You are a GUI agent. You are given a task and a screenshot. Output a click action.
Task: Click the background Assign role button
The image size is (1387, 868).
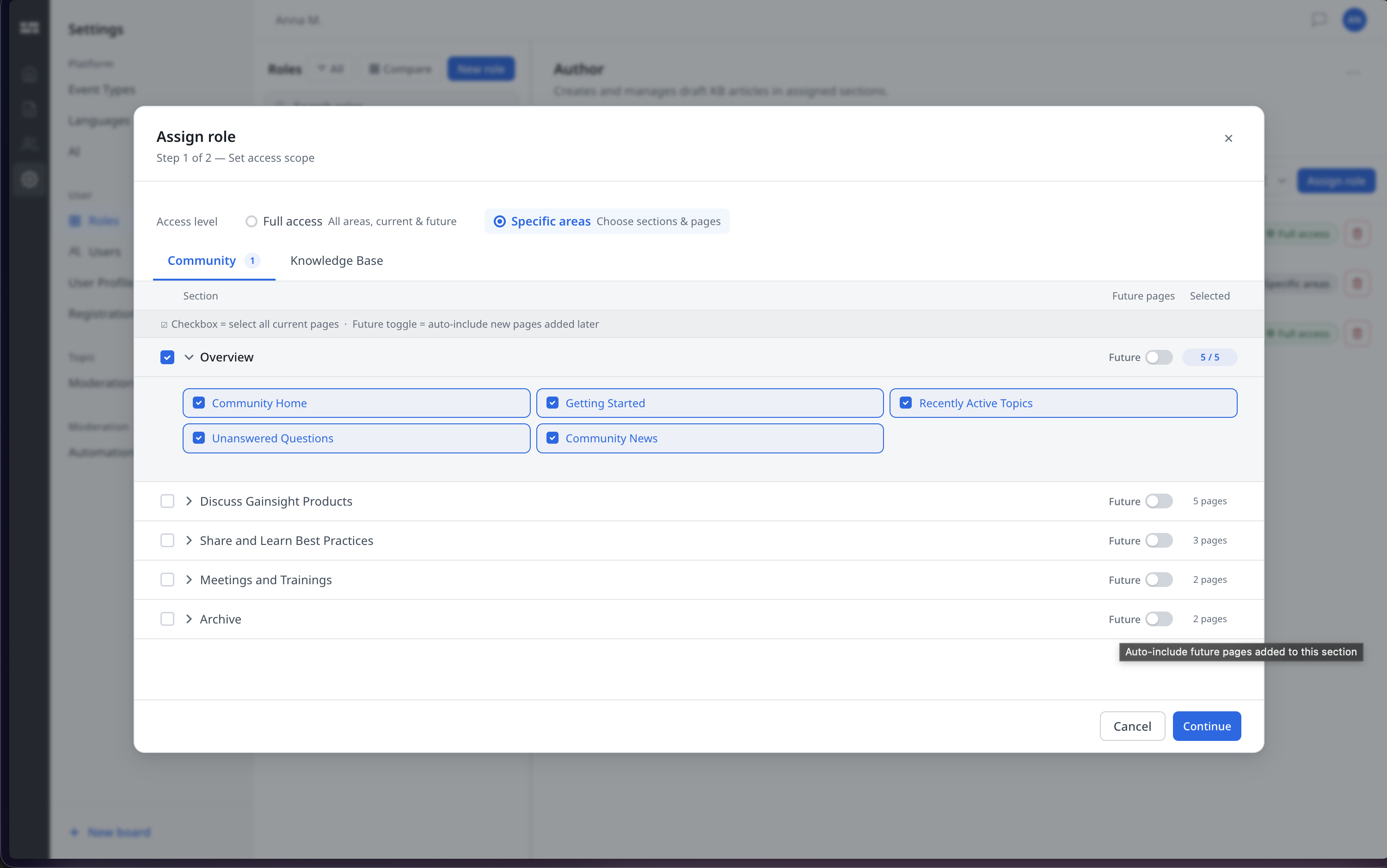[1336, 181]
